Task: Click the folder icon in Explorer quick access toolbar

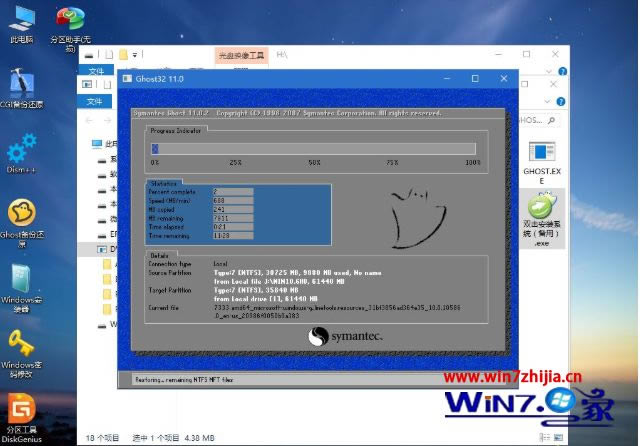Action: (123, 55)
